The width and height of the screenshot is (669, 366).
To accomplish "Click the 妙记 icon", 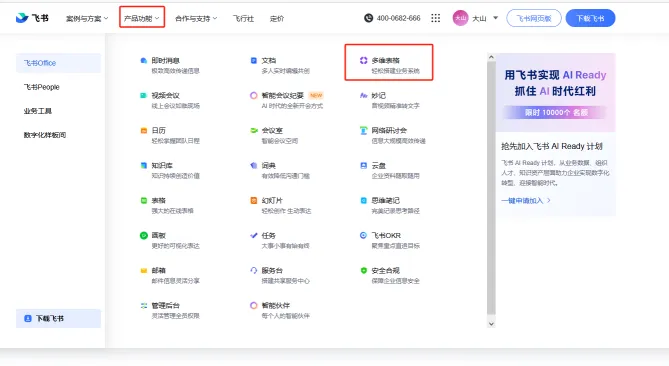I will coord(364,96).
